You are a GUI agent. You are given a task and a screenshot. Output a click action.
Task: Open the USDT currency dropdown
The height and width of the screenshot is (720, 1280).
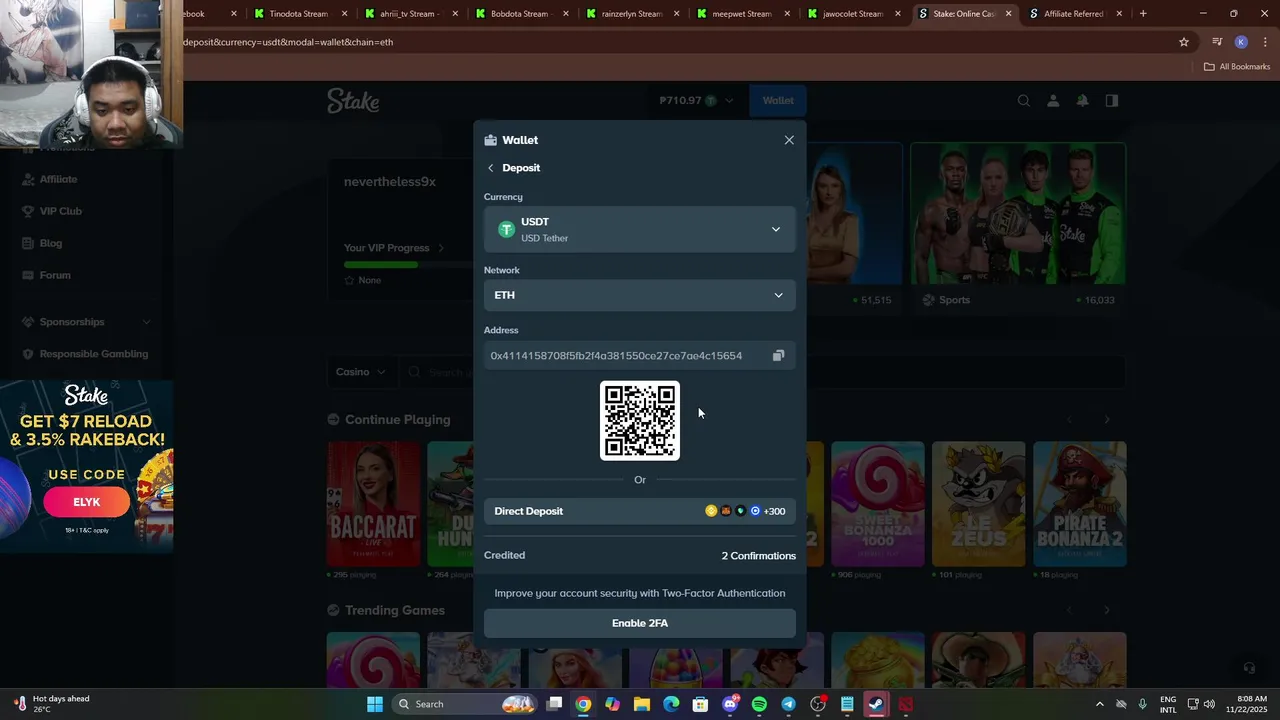tap(640, 229)
